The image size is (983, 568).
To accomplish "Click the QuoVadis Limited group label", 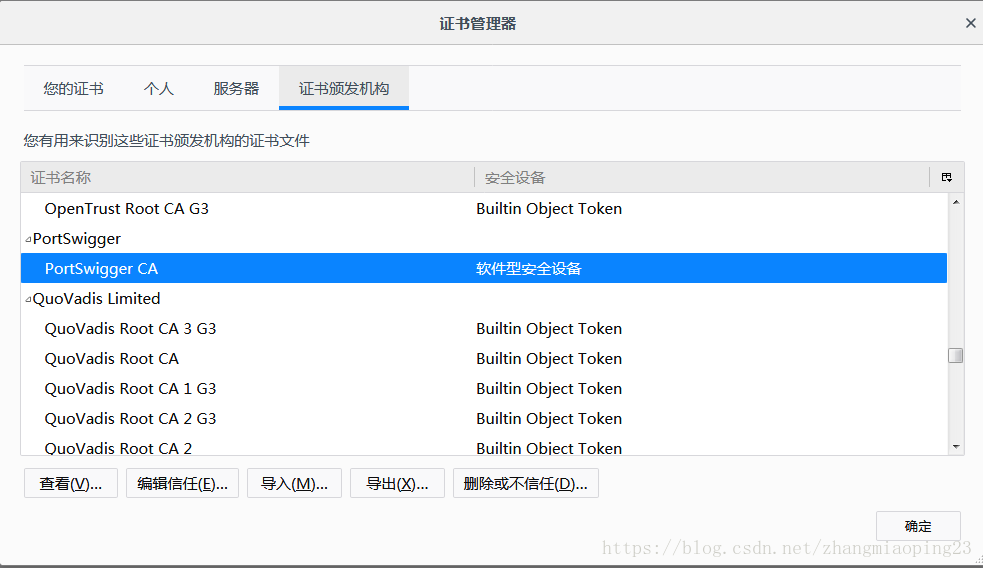I will [97, 298].
